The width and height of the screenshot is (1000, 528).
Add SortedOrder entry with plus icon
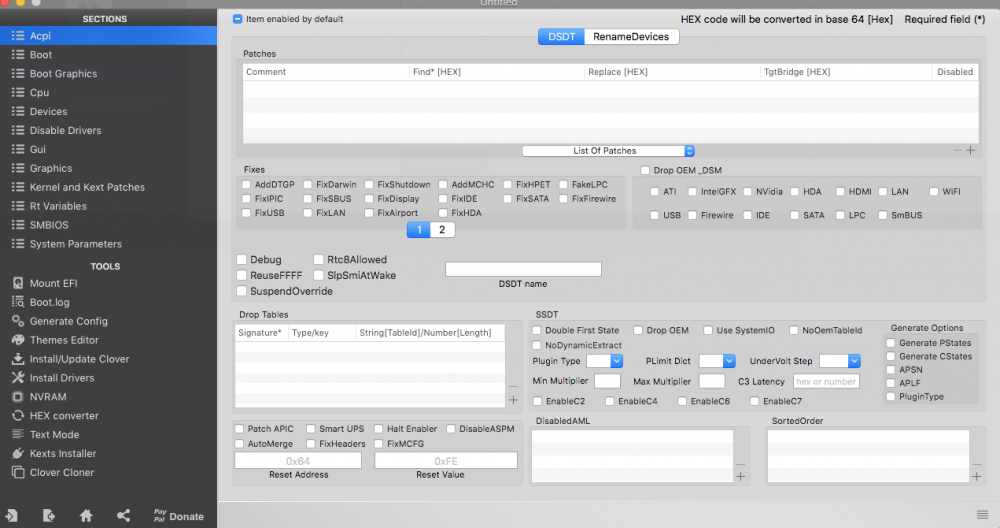pyautogui.click(x=976, y=476)
